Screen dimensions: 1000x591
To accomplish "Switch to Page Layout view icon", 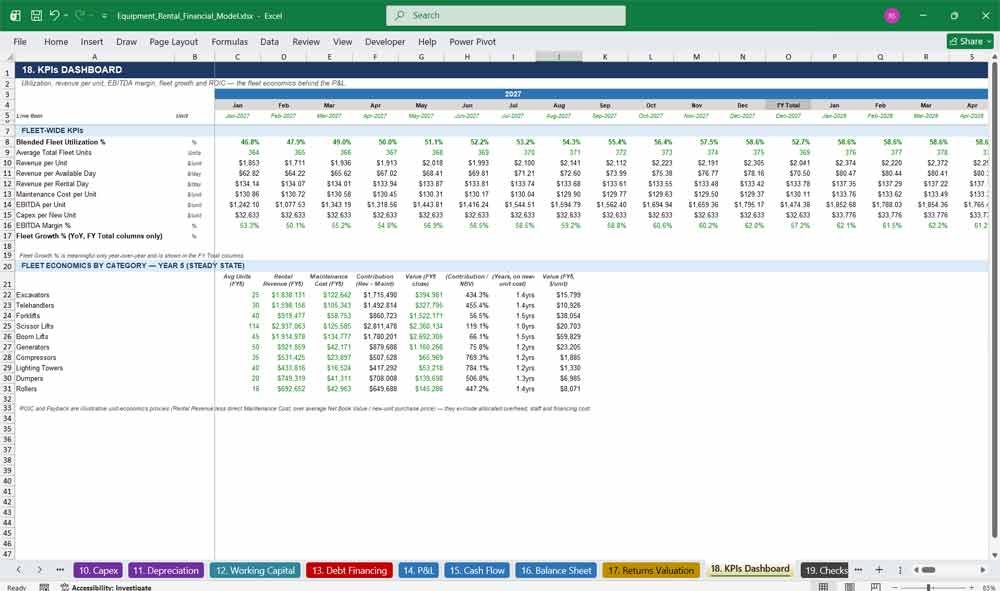I will (x=849, y=587).
